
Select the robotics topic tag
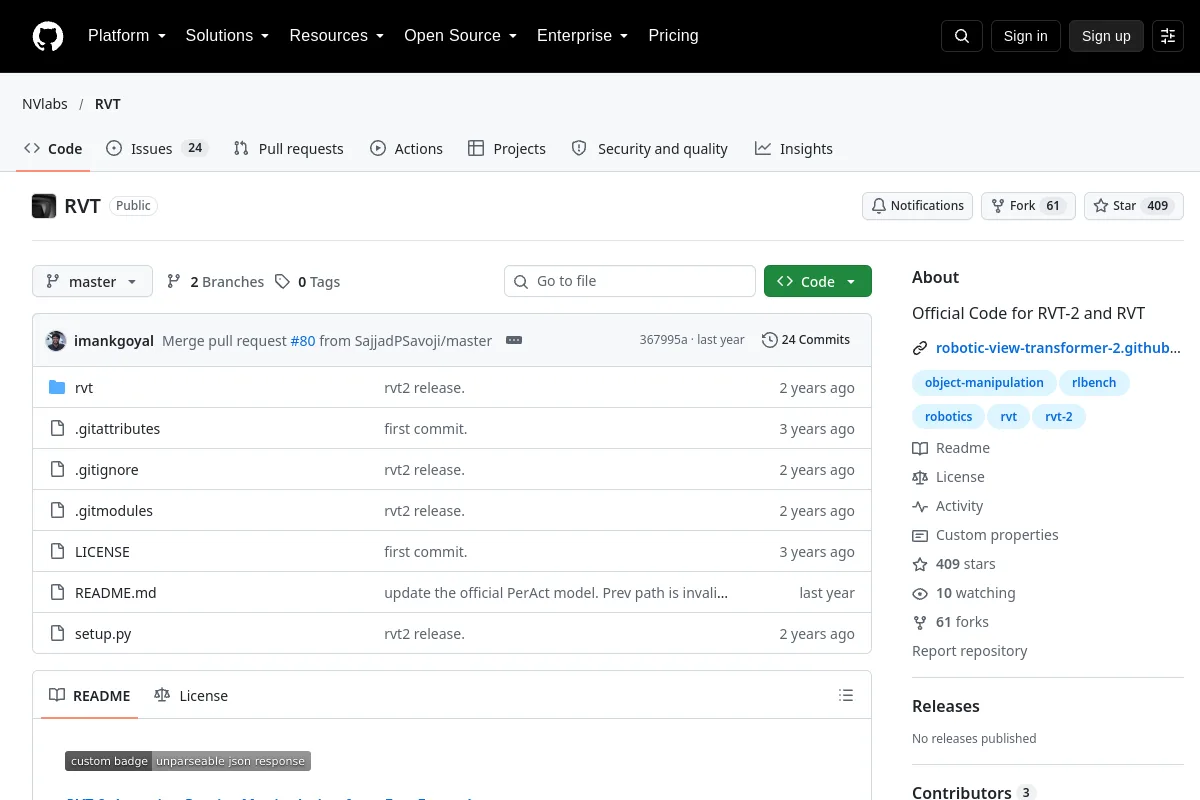948,417
